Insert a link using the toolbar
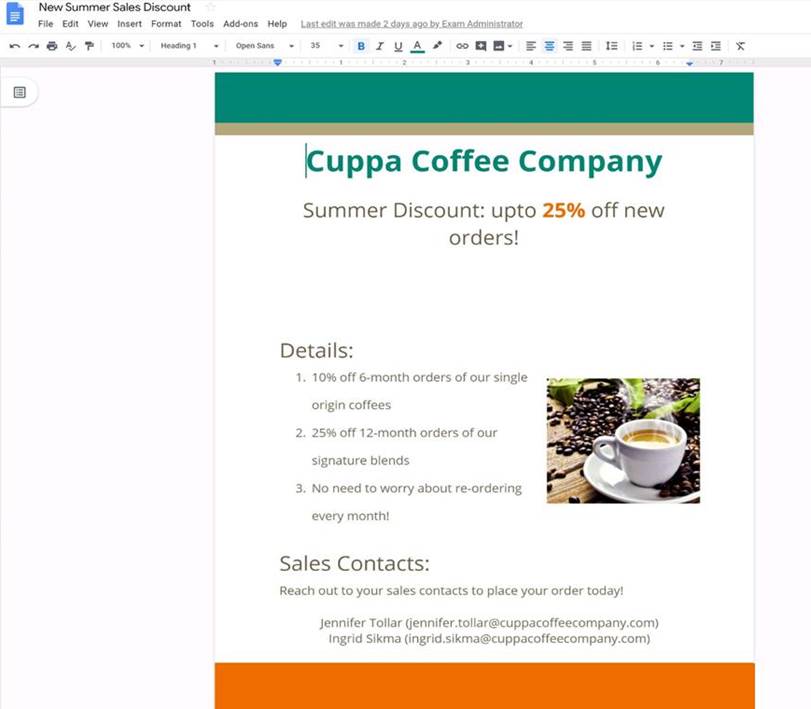Image resolution: width=811 pixels, height=709 pixels. point(462,46)
